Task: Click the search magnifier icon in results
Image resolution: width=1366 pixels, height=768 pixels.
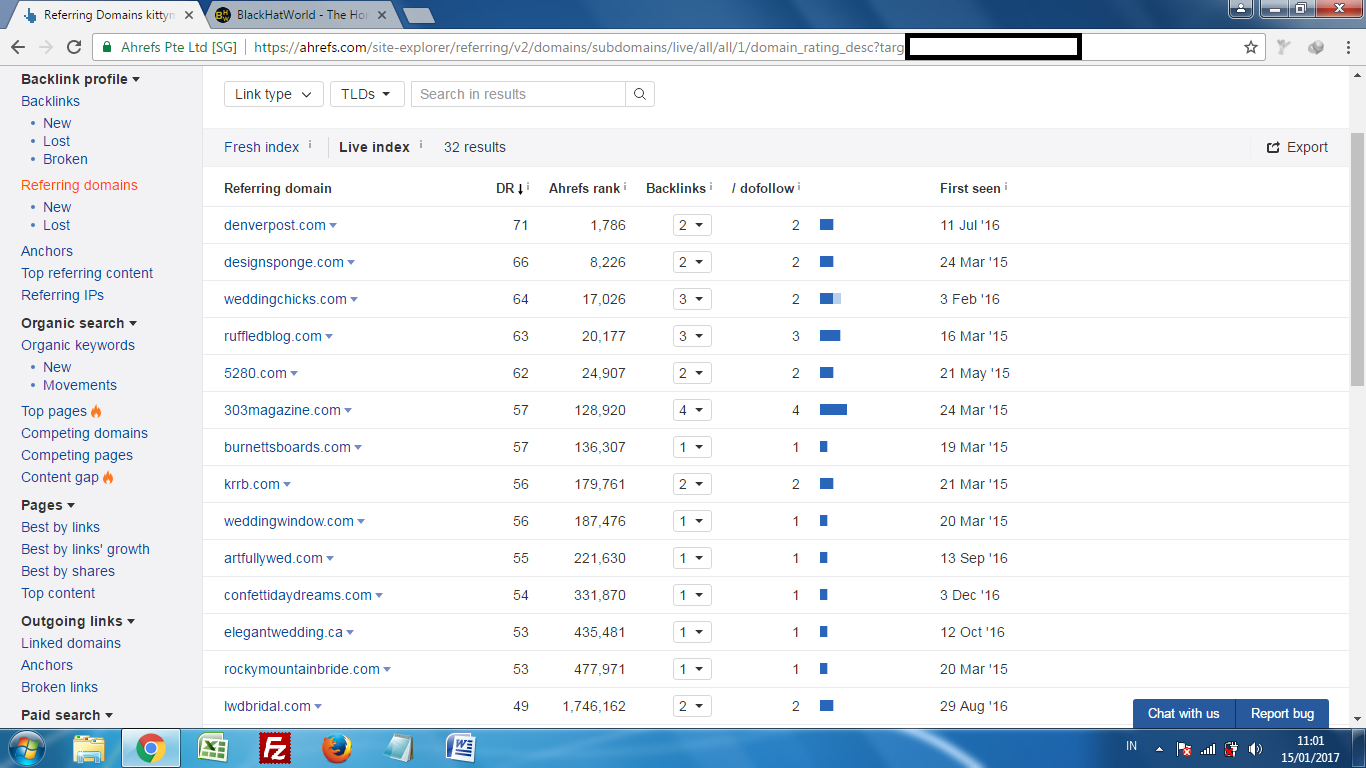Action: tap(640, 94)
